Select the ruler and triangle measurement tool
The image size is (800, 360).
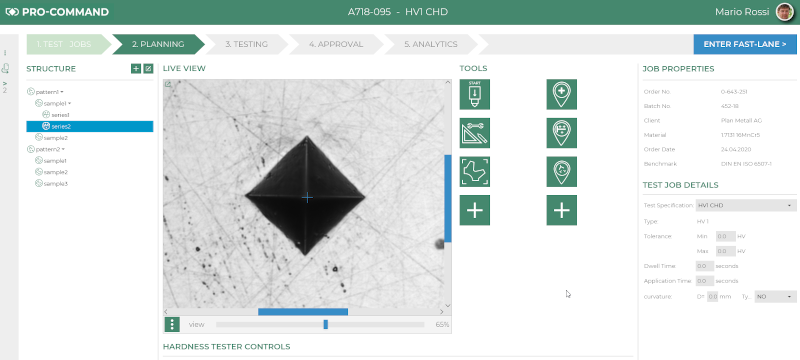[474, 133]
